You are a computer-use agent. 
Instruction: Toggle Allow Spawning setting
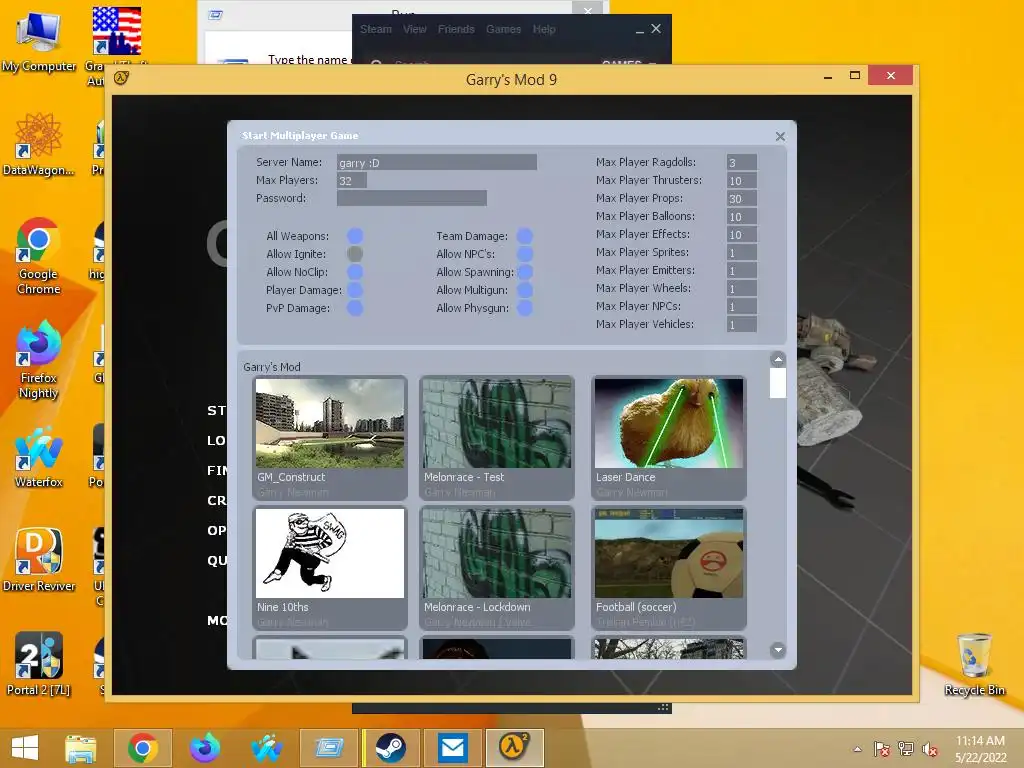(x=524, y=272)
